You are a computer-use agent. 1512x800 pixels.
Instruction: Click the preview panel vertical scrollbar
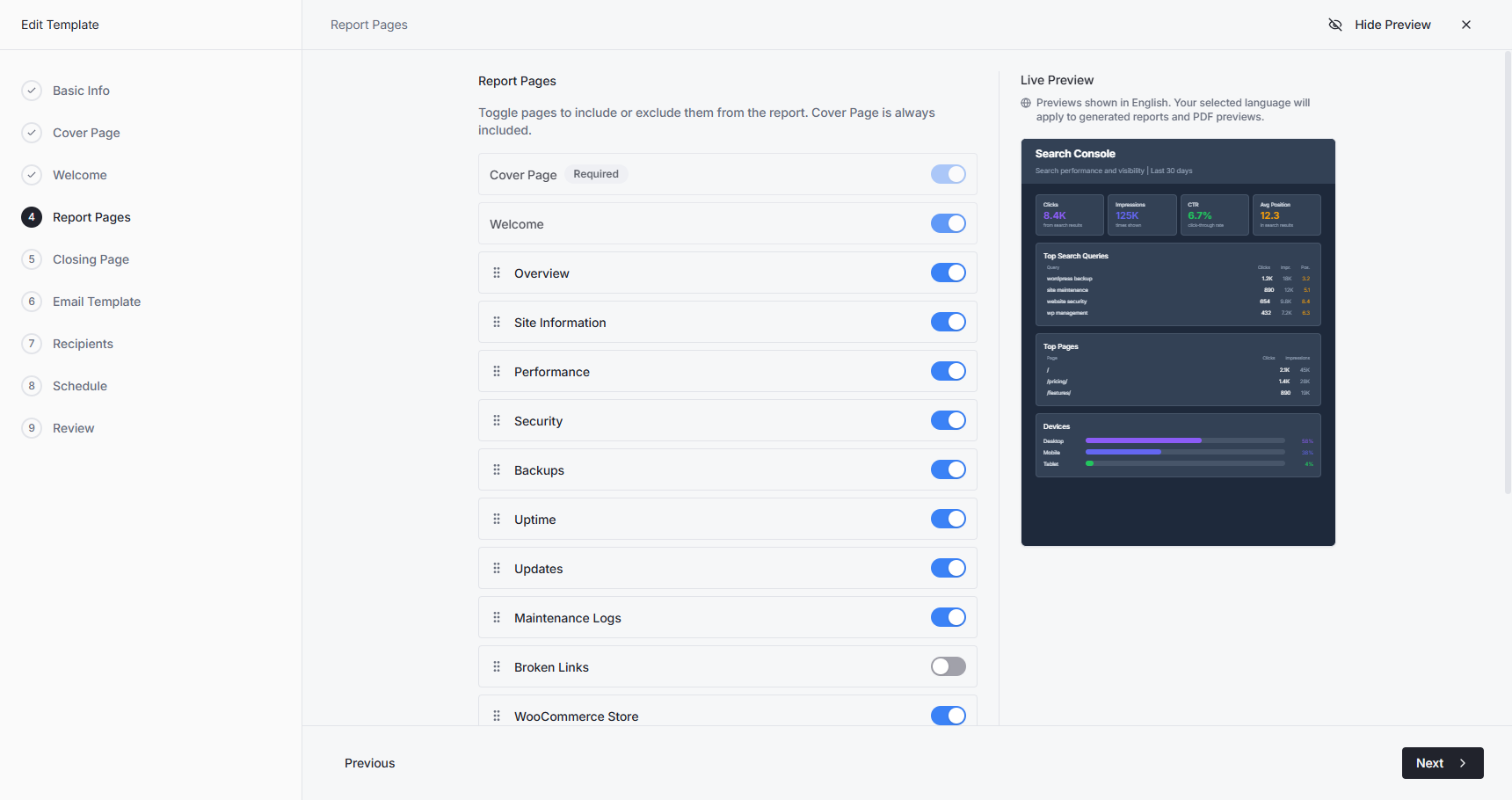pyautogui.click(x=1508, y=273)
